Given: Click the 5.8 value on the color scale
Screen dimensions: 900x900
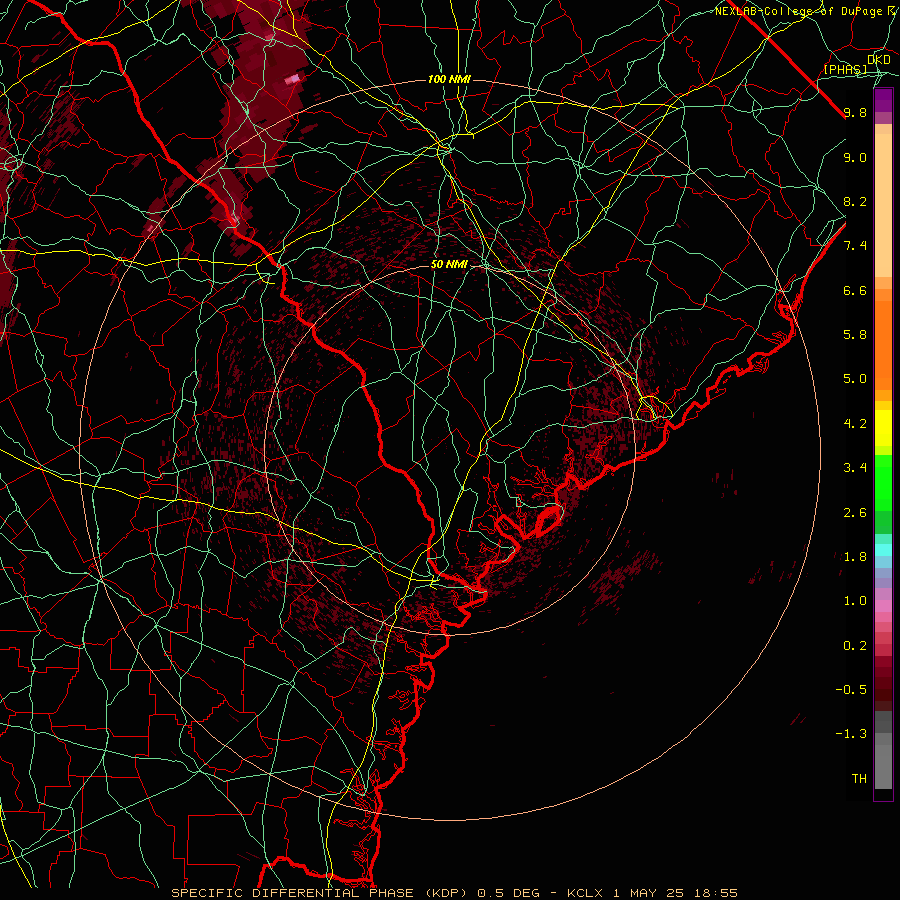Looking at the screenshot, I should click(855, 335).
